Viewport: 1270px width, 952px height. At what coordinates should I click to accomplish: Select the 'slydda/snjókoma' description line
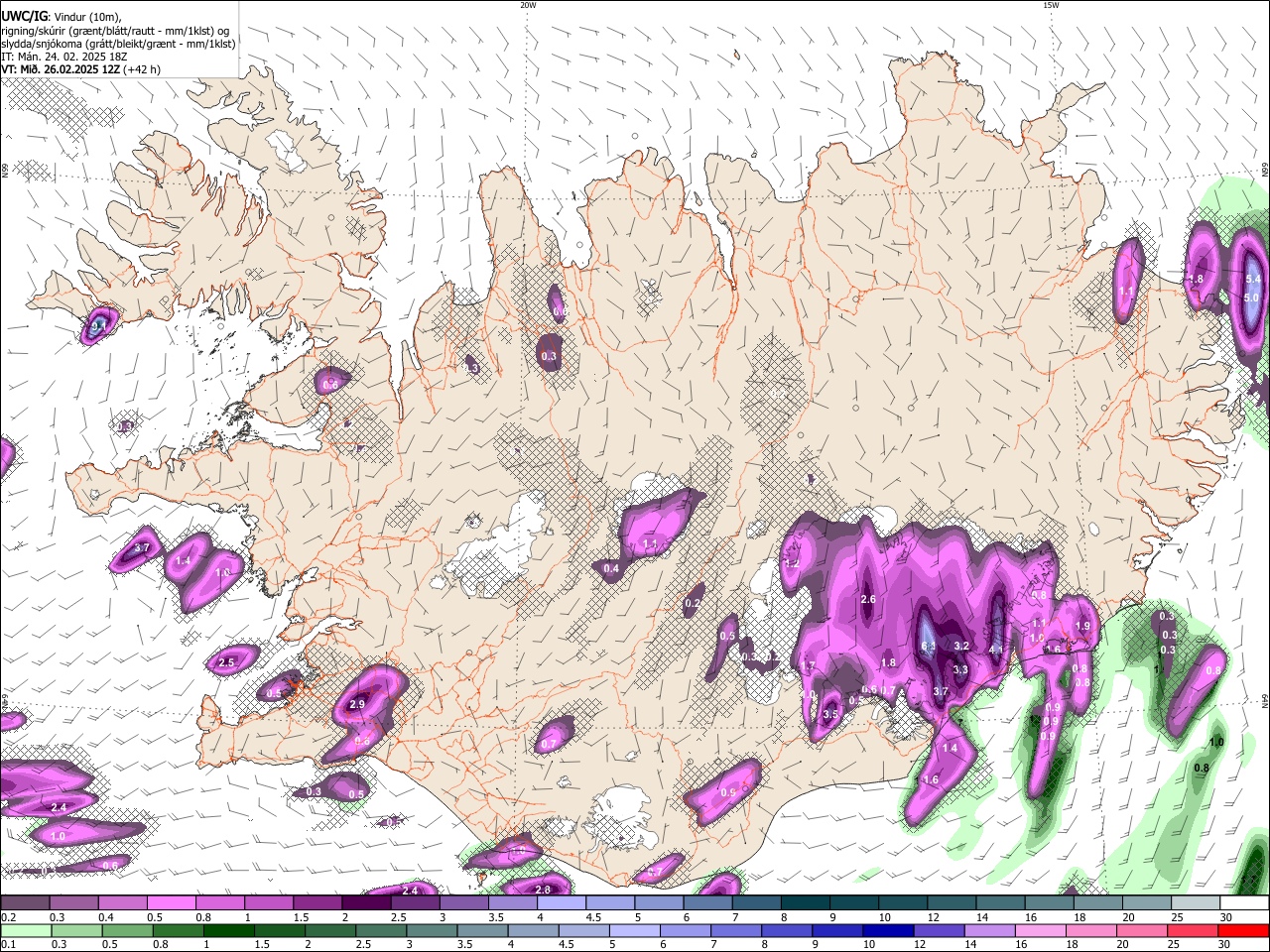point(118,44)
